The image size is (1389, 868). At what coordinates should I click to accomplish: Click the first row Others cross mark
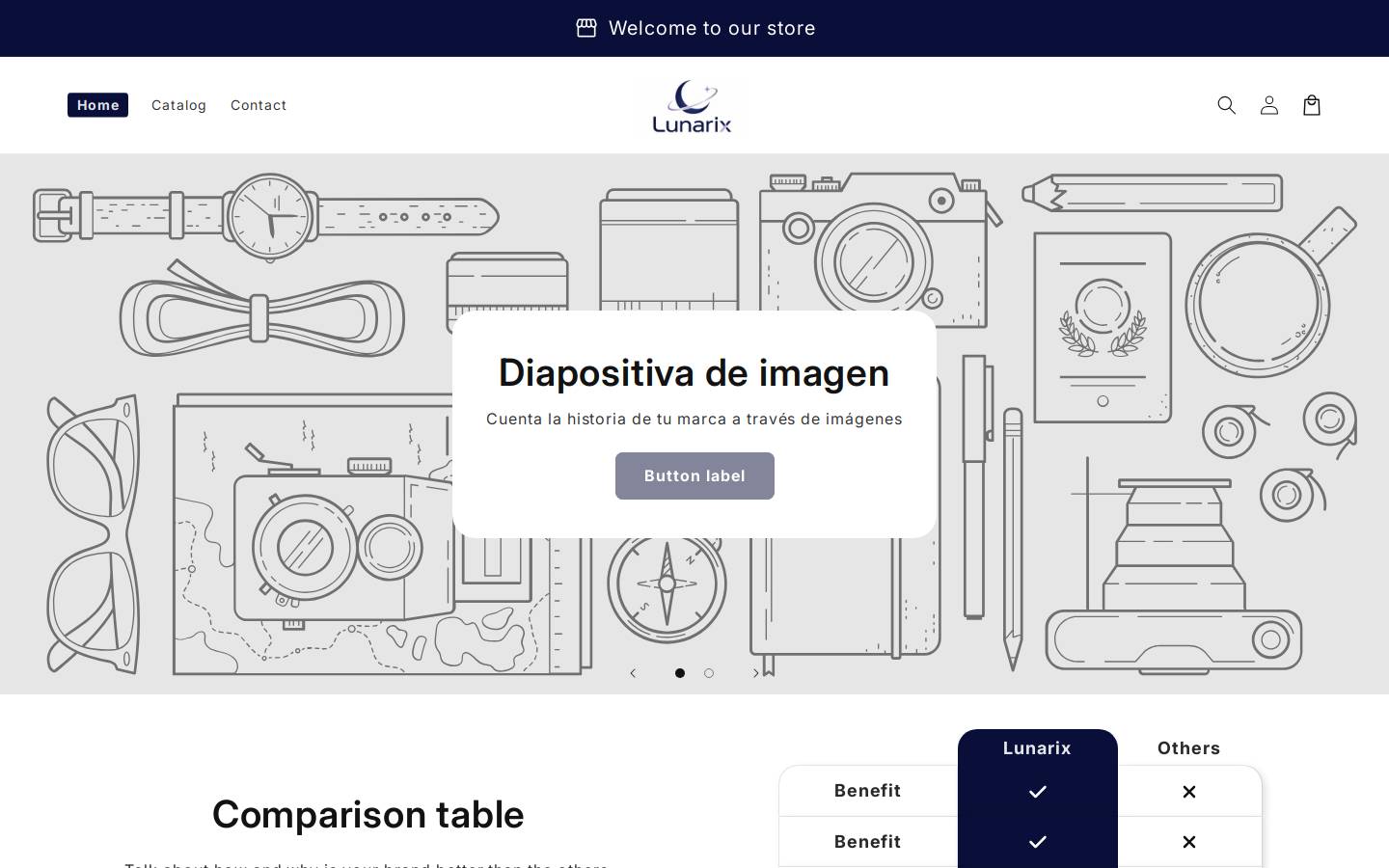coord(1189,792)
